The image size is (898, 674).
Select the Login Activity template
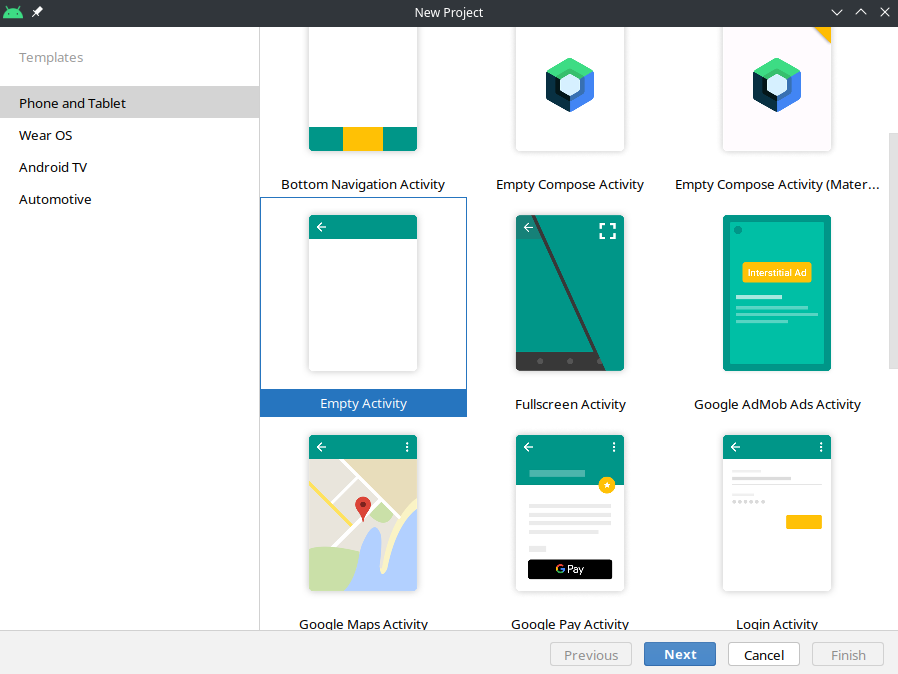click(777, 513)
